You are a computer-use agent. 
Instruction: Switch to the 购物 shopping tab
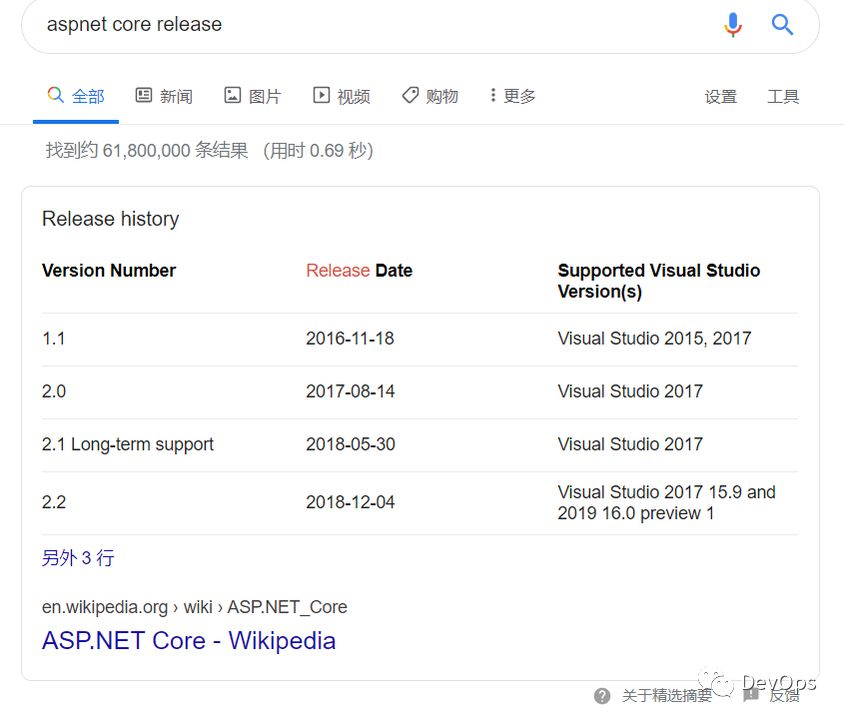pos(430,96)
